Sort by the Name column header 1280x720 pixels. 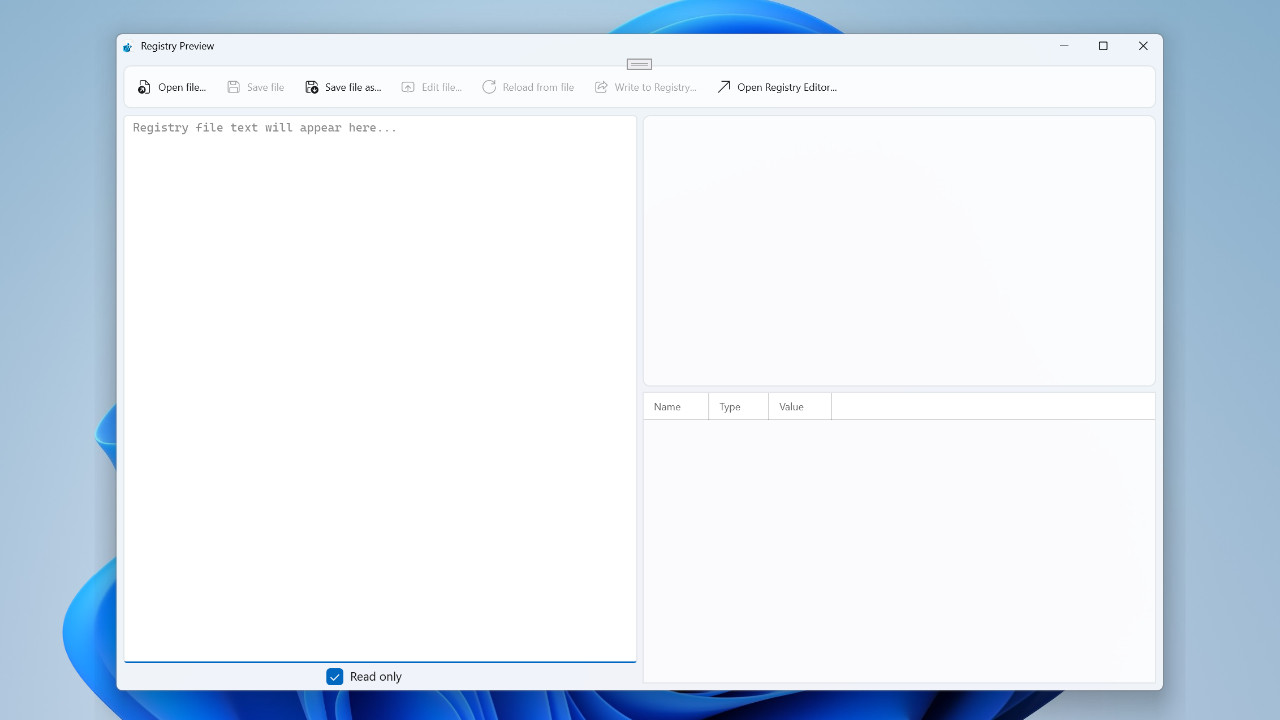[x=667, y=407]
